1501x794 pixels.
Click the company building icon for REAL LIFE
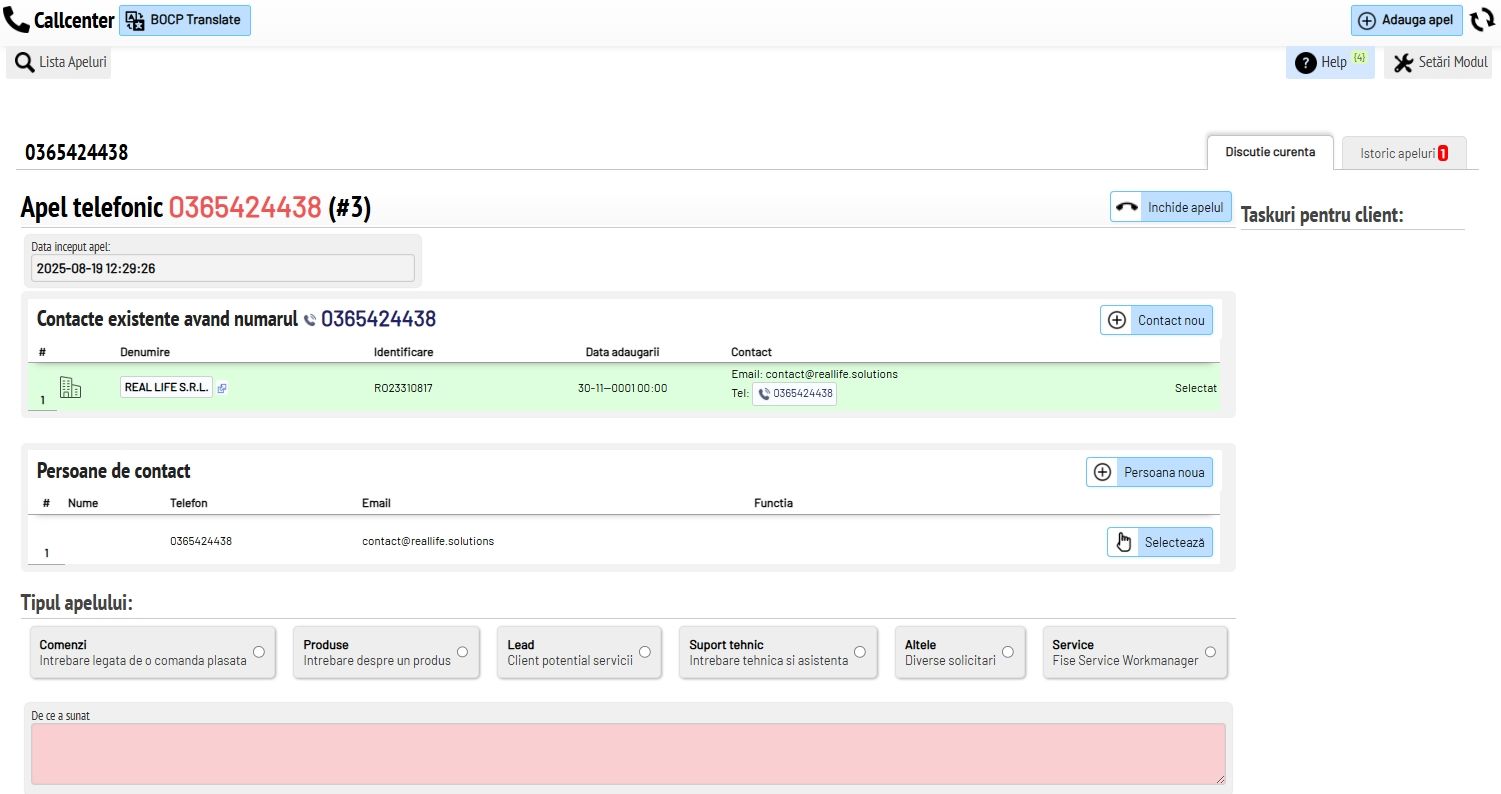pos(70,388)
